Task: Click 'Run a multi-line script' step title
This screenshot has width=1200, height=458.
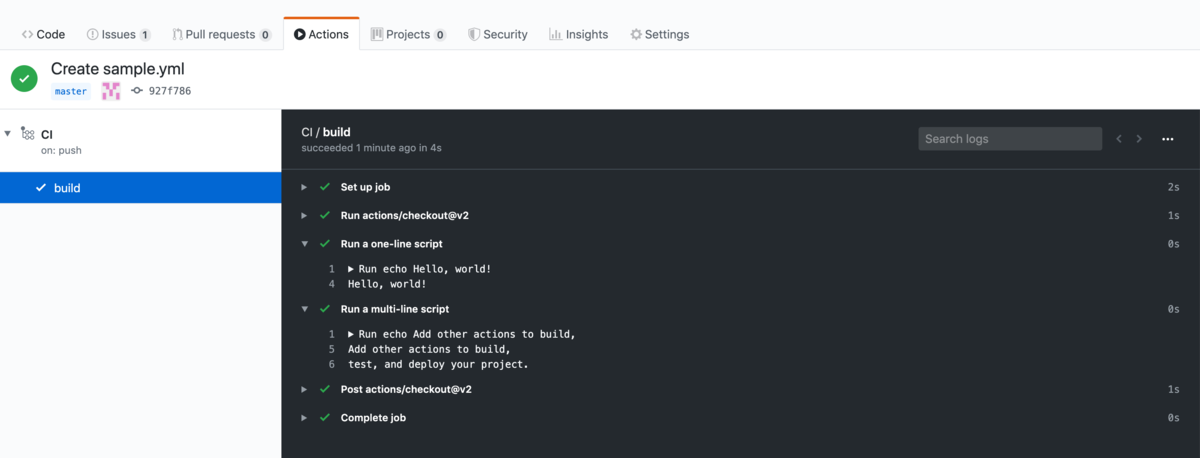Action: click(x=395, y=309)
